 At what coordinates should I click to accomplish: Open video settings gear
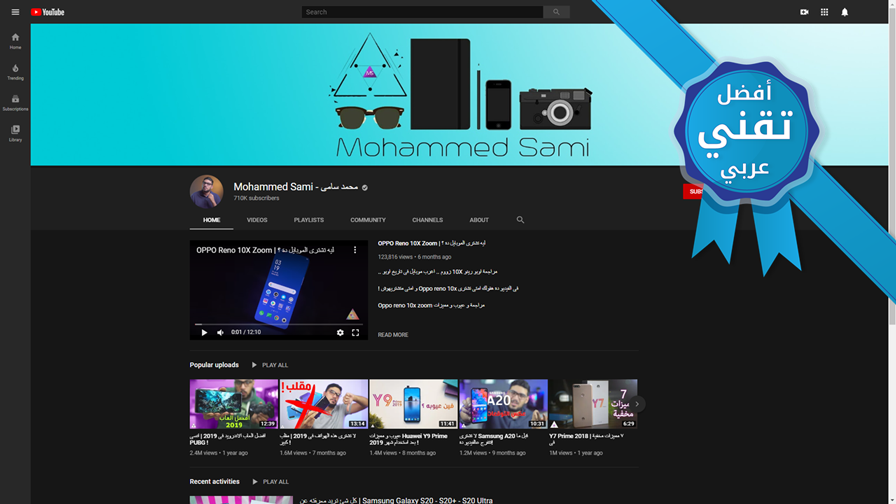(x=340, y=333)
